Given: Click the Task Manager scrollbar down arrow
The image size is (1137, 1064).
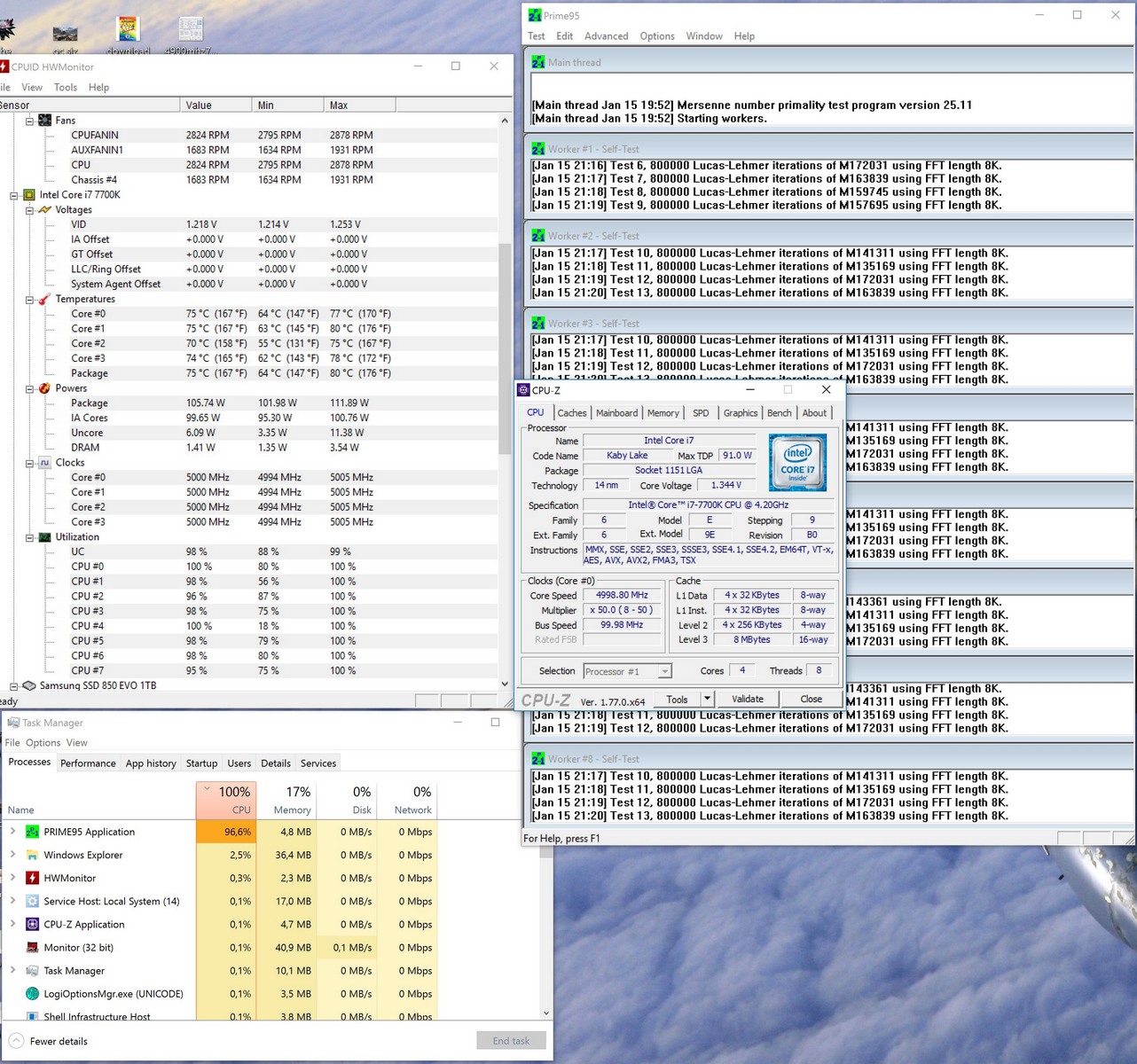Looking at the screenshot, I should click(545, 1013).
